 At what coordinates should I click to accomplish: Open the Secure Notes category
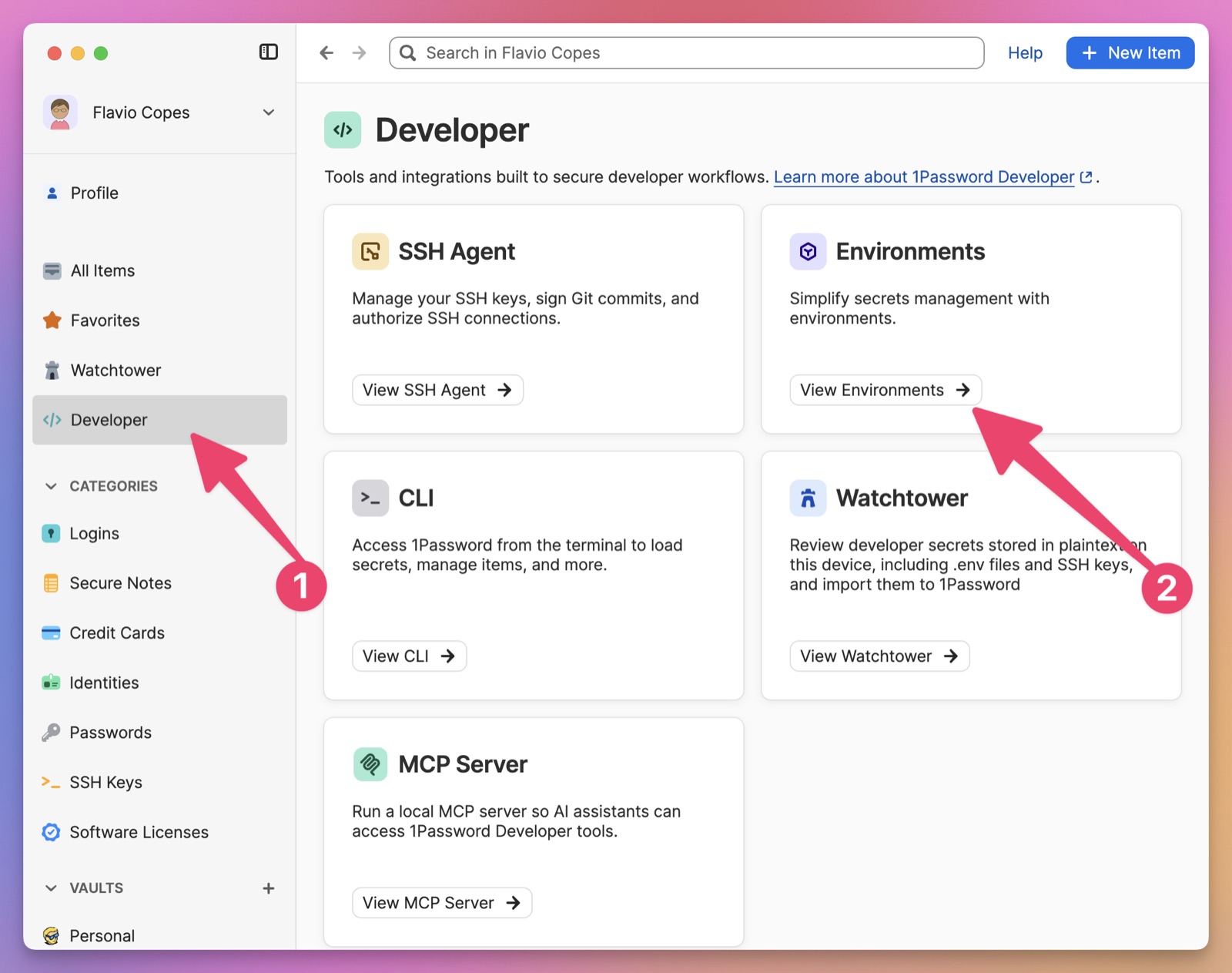159,583
